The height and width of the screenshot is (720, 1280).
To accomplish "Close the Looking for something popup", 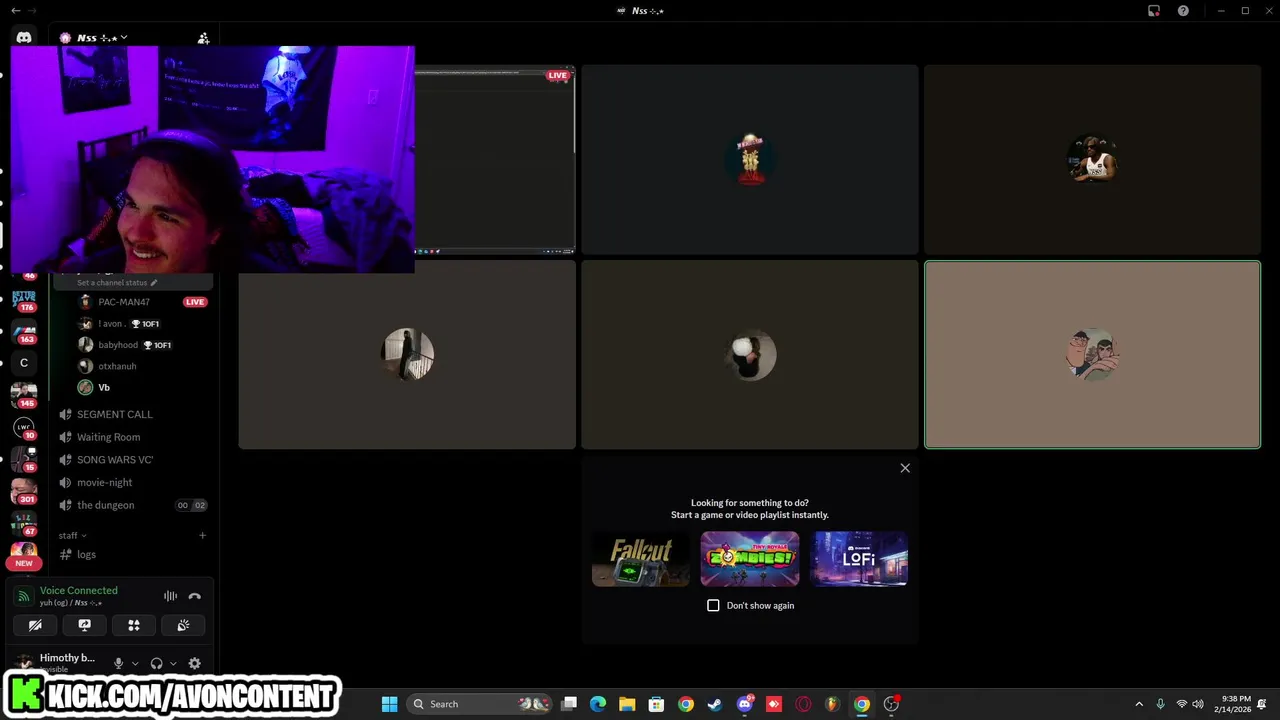I will (905, 468).
